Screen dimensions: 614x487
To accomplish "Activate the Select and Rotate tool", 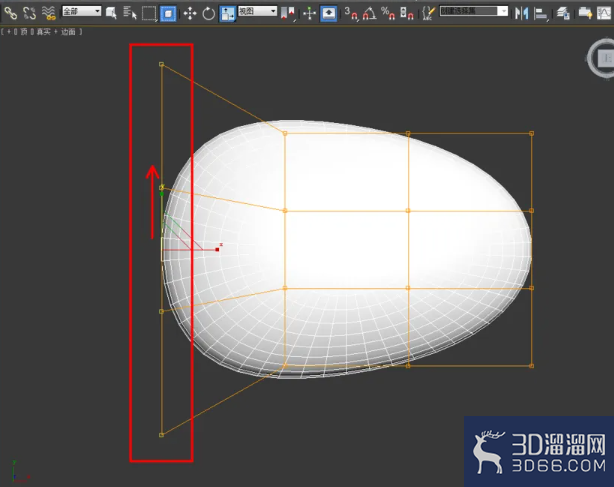I will tap(208, 14).
